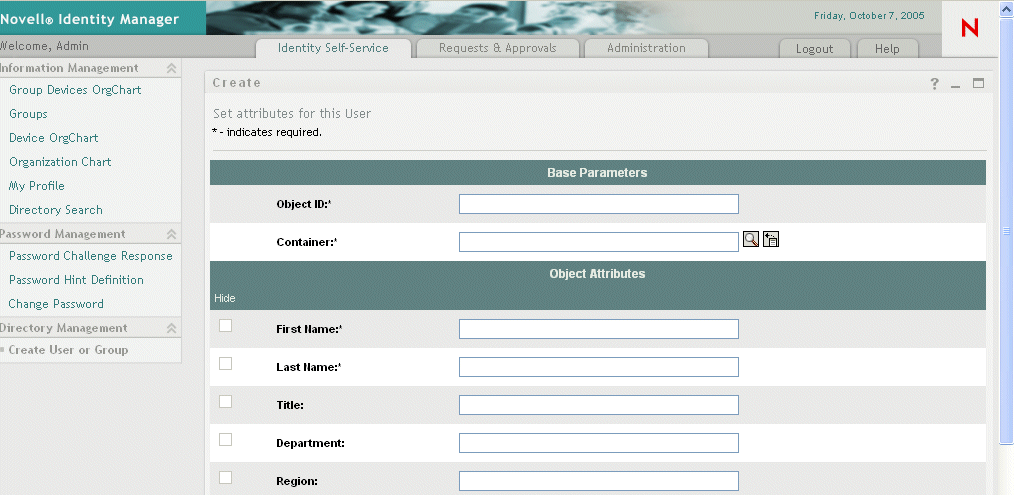
Task: Open Device OrgChart link
Action: pyautogui.click(x=54, y=138)
